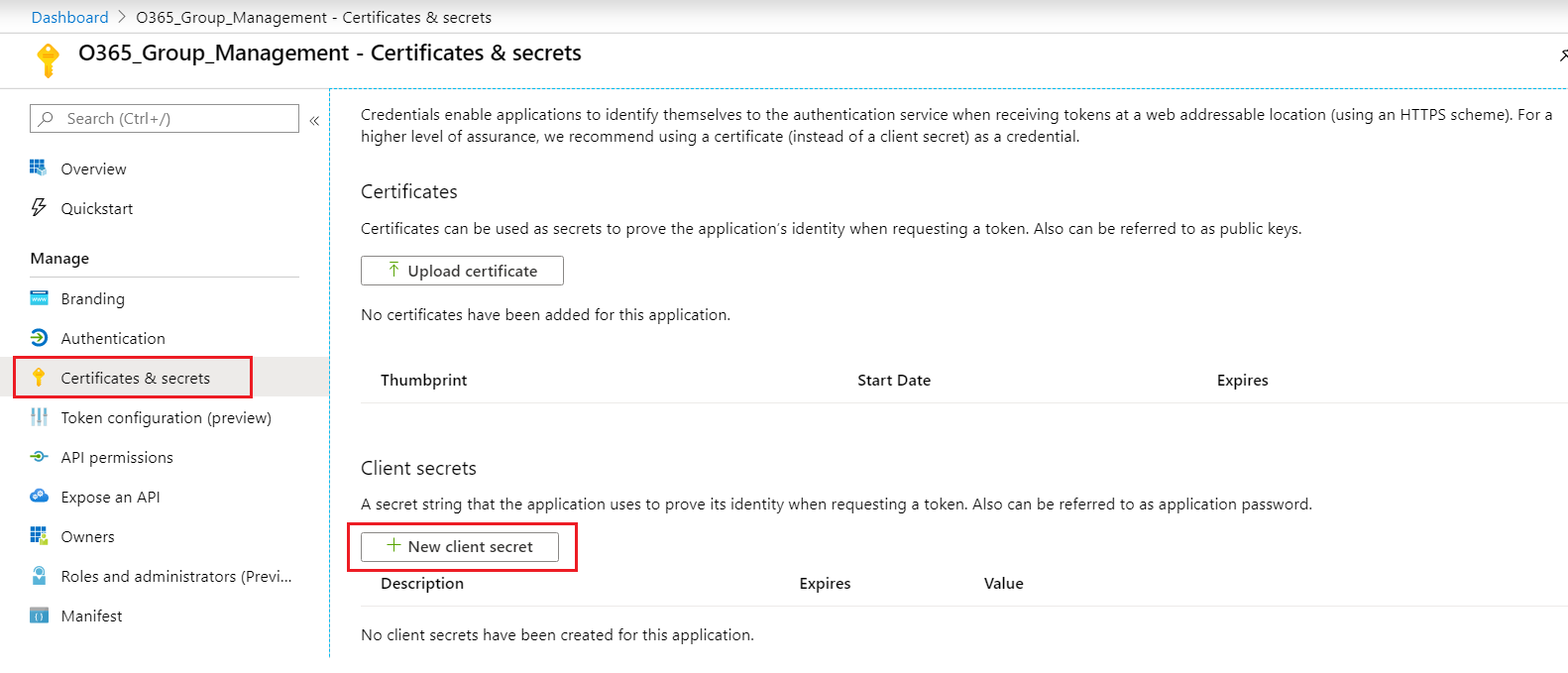This screenshot has height=673, width=1568.
Task: Click the Branding icon in Manage section
Action: click(x=39, y=298)
